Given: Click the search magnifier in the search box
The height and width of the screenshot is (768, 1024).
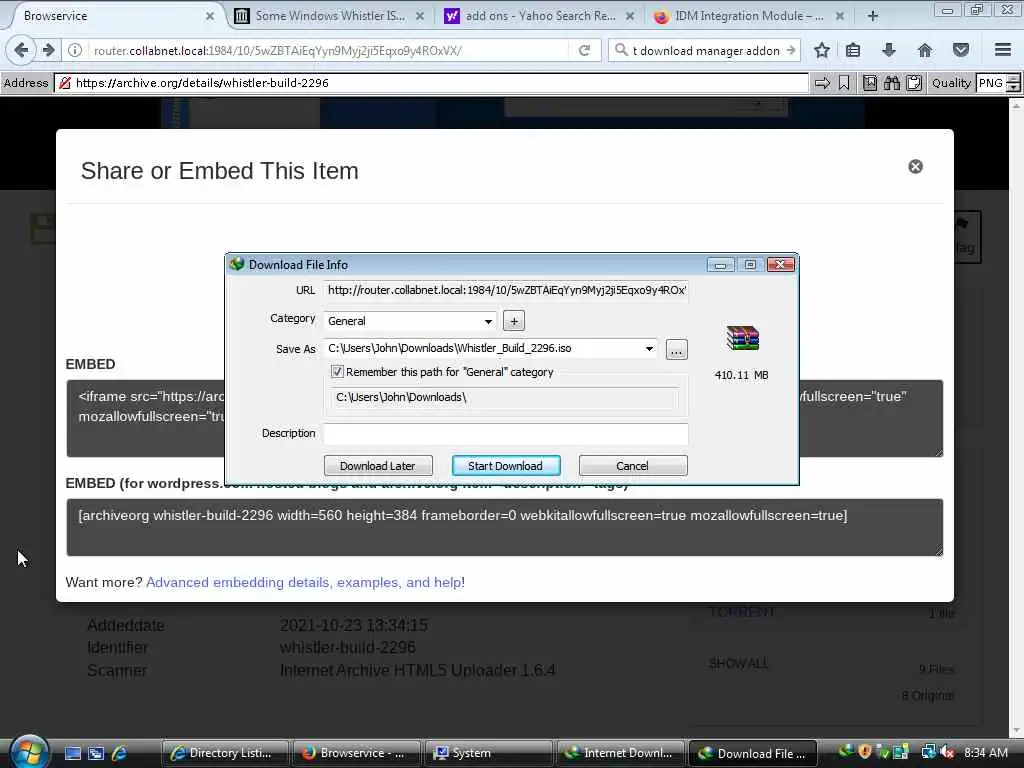Looking at the screenshot, I should (x=621, y=50).
